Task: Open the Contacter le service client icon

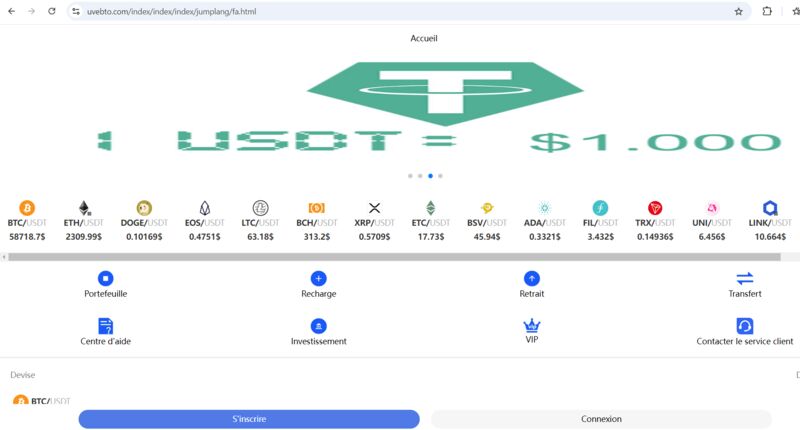Action: tap(745, 326)
